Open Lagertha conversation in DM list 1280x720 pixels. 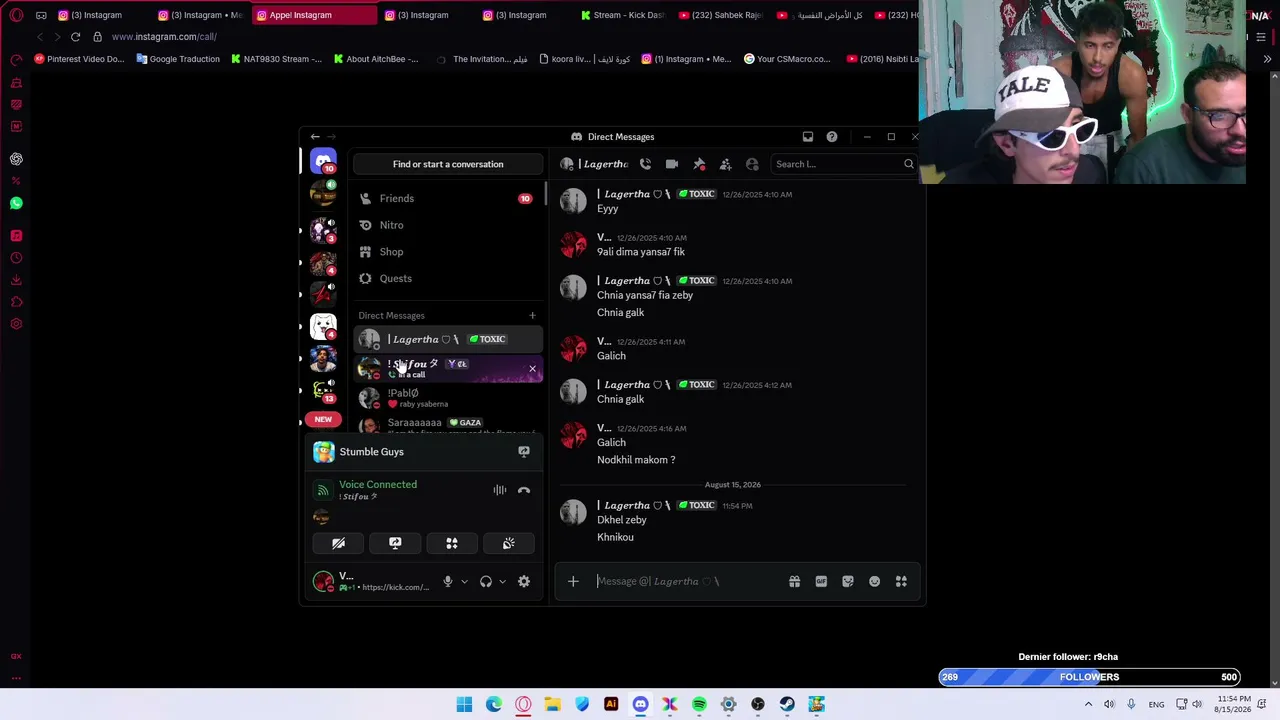(x=448, y=339)
